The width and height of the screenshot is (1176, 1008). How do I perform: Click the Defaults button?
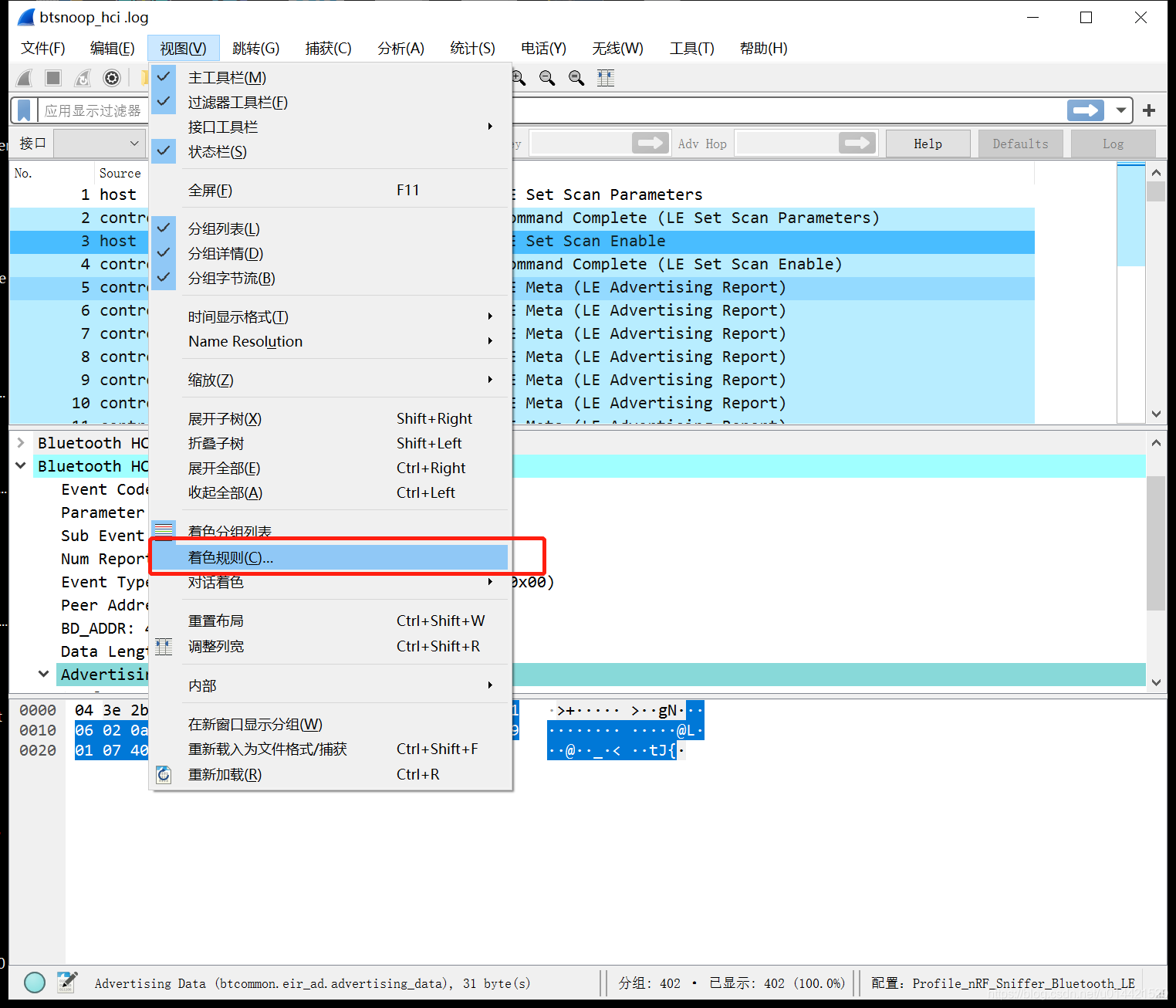pyautogui.click(x=1021, y=144)
